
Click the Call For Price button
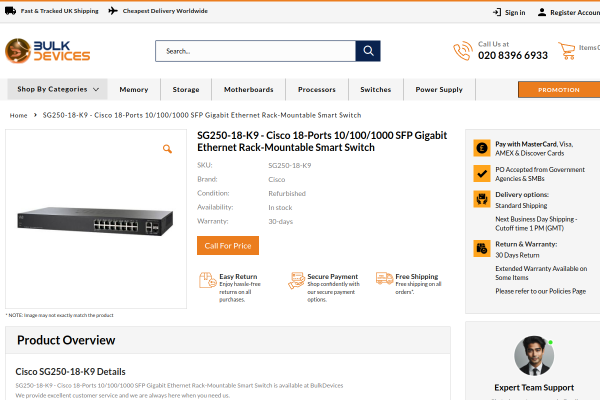(228, 246)
